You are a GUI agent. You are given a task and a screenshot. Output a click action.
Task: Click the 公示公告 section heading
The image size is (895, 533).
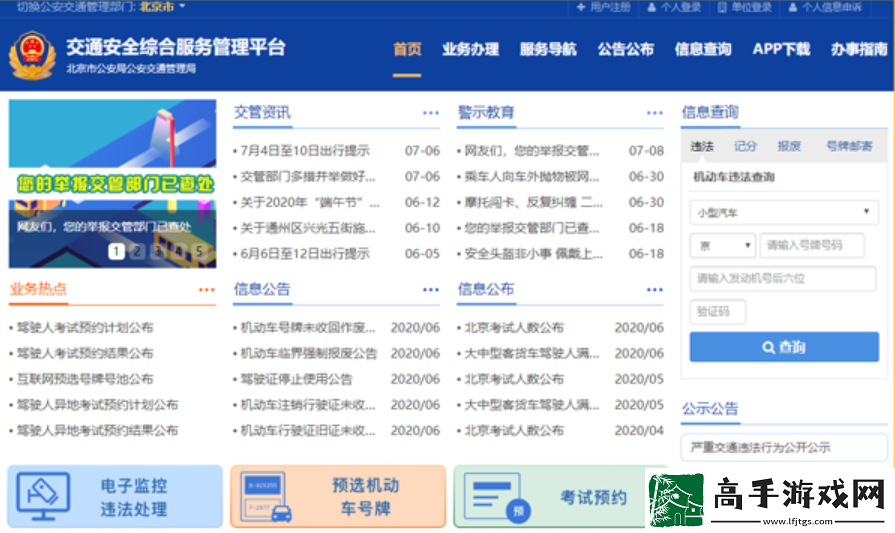pos(710,409)
